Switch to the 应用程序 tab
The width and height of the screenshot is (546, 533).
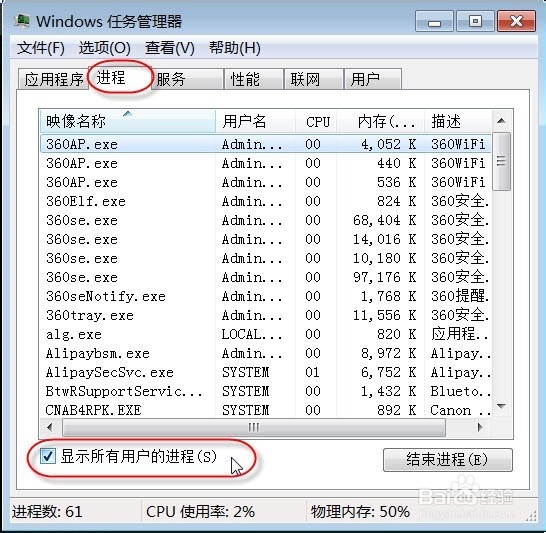tap(53, 79)
